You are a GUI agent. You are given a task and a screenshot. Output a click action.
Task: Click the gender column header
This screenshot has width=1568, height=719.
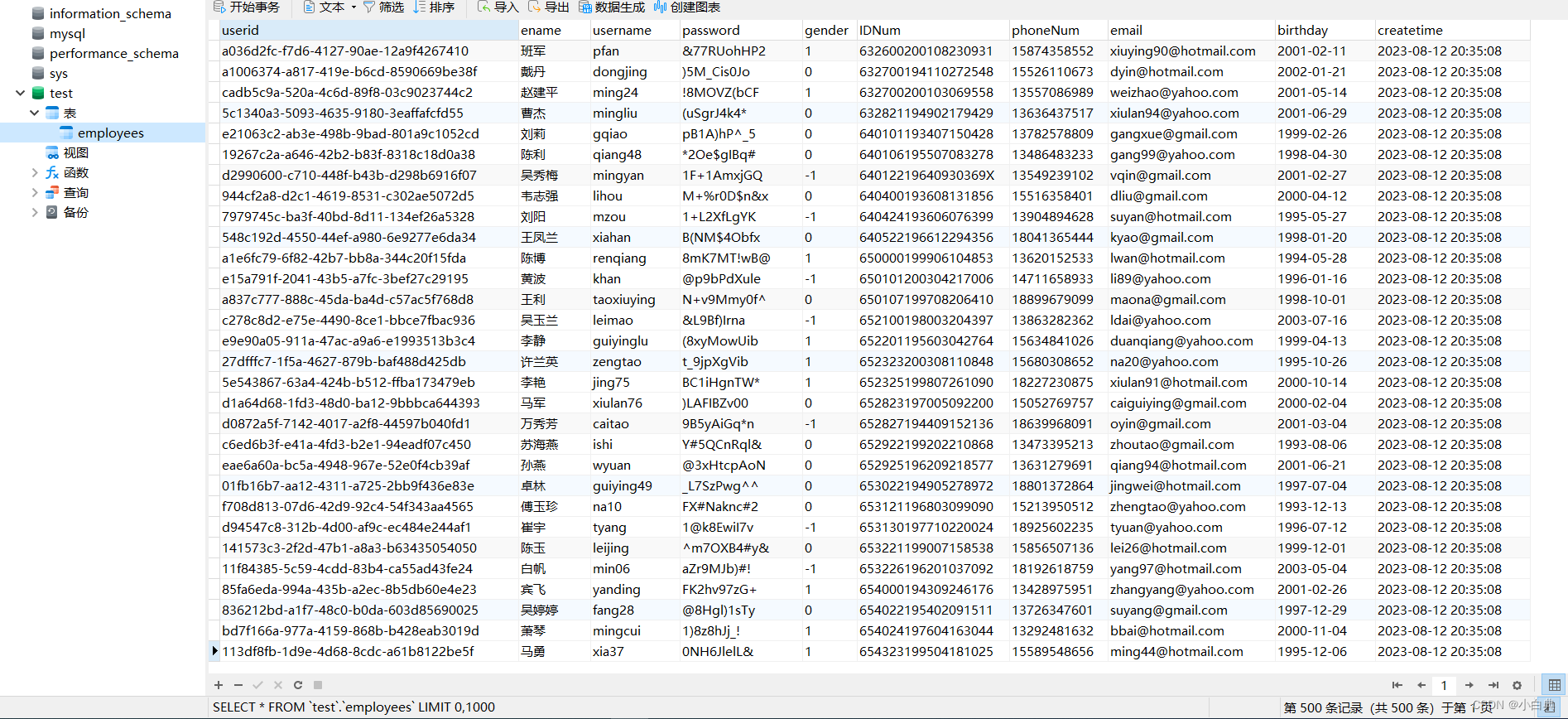click(829, 30)
